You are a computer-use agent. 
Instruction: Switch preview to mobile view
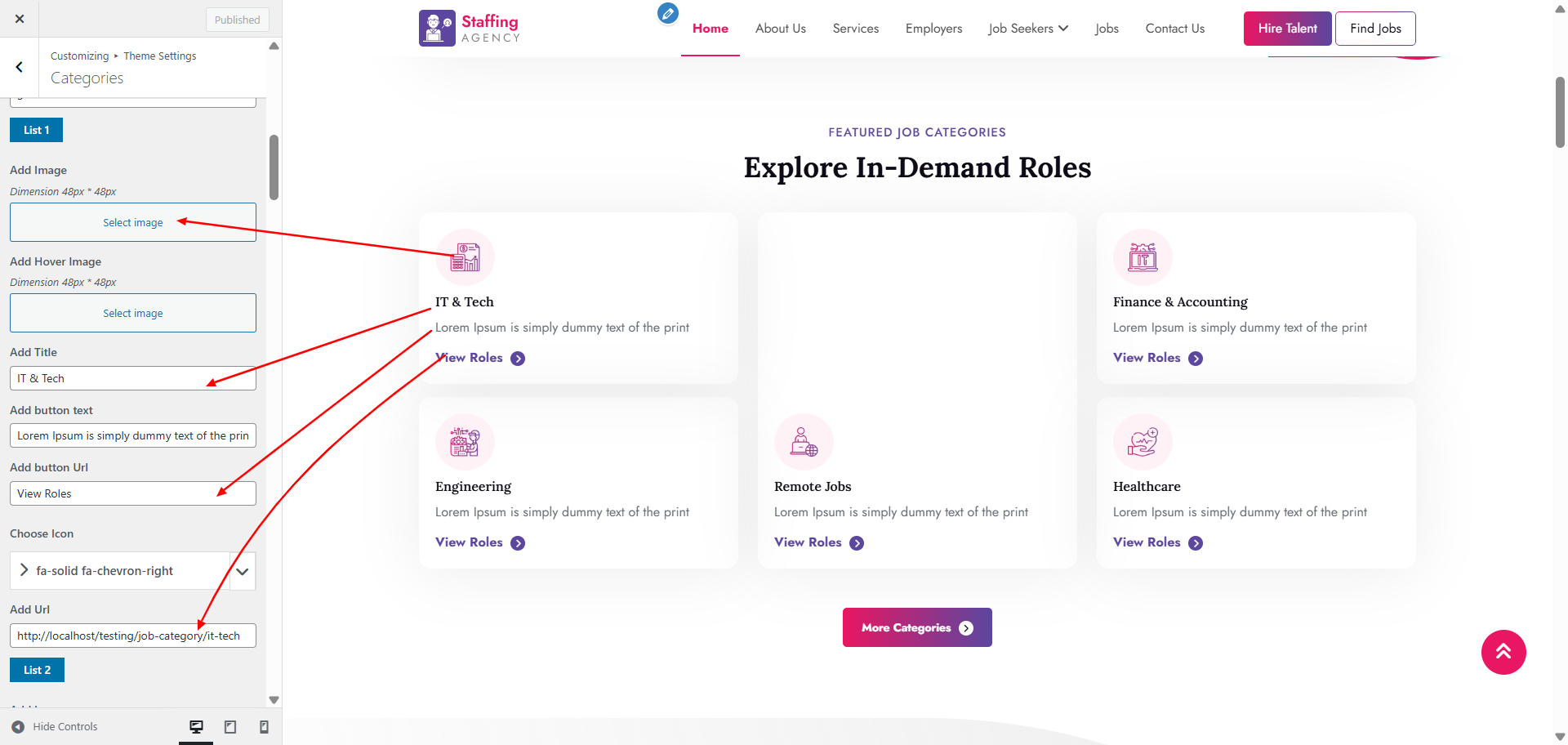click(x=263, y=726)
